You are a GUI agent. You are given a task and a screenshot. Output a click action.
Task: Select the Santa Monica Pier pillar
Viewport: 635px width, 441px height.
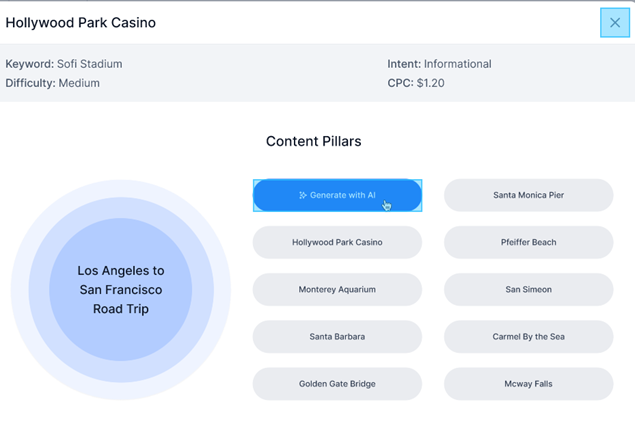click(528, 195)
